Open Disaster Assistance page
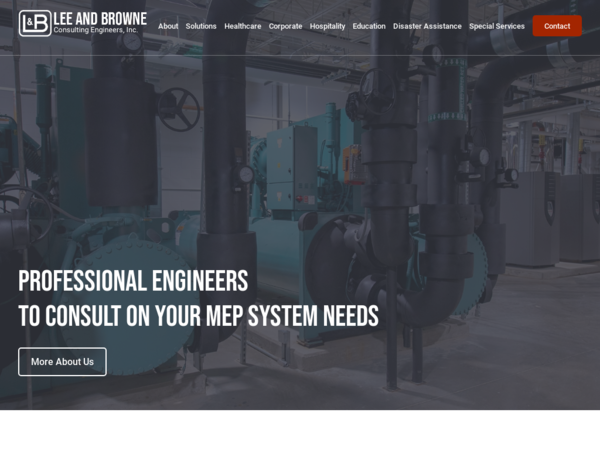 coord(427,26)
